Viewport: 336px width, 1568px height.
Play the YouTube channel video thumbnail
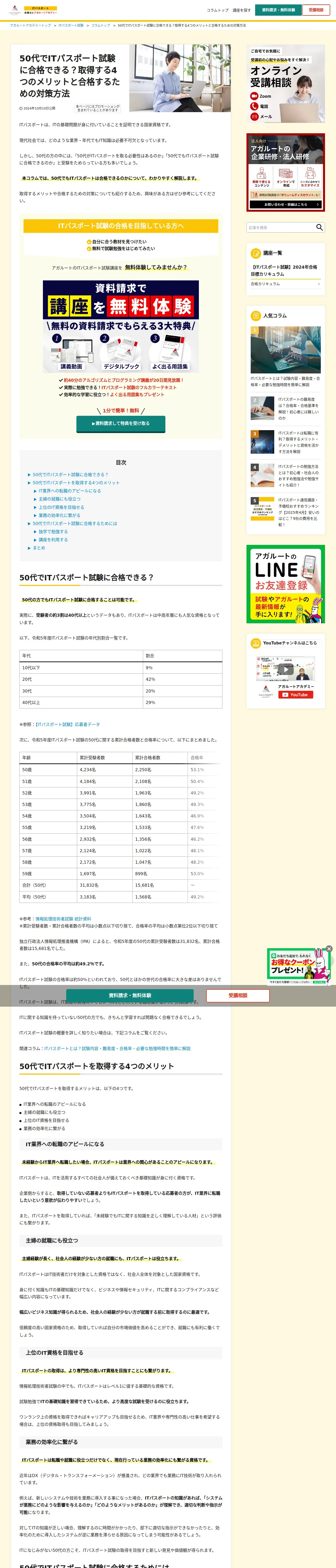(x=285, y=670)
